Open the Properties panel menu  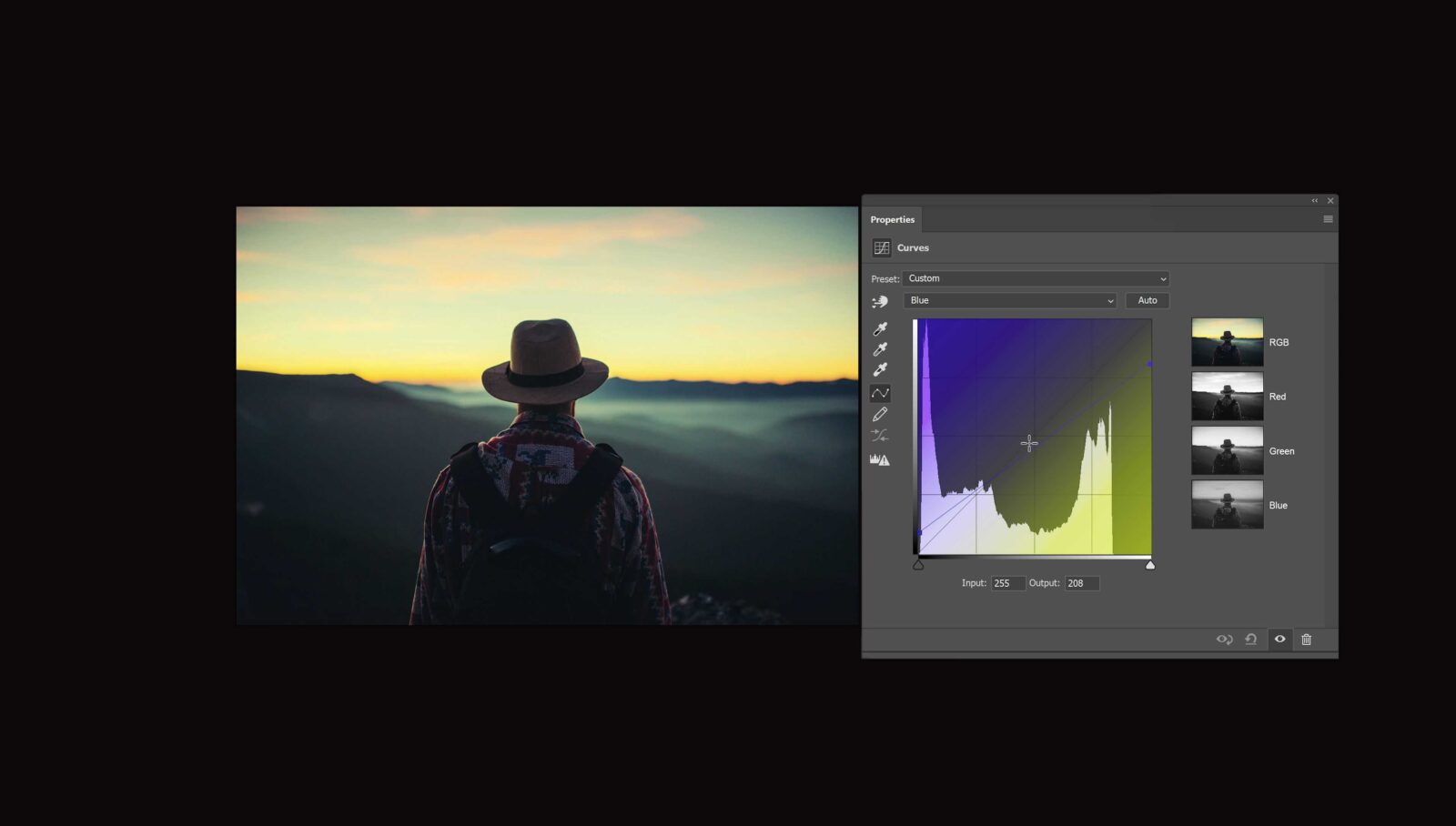(x=1328, y=218)
